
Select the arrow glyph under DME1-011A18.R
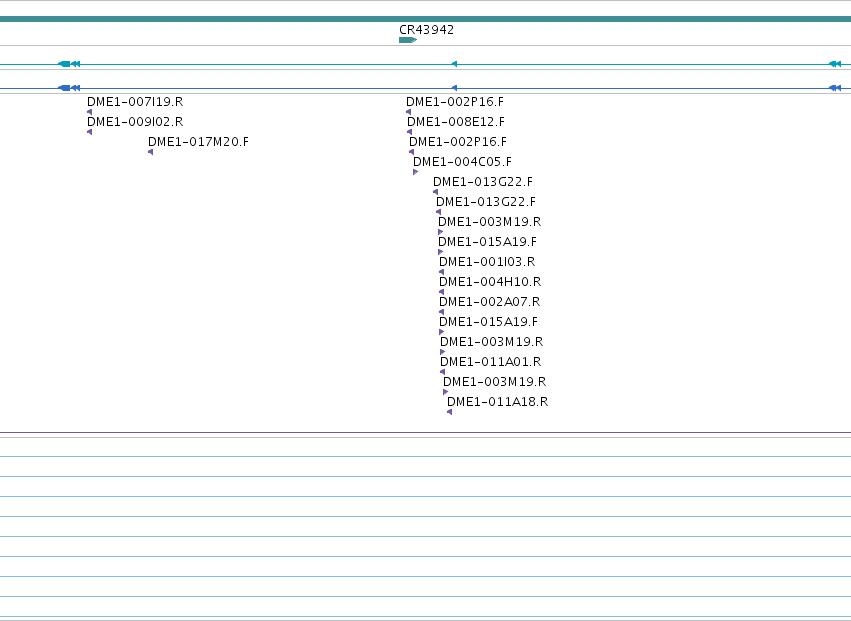point(449,413)
